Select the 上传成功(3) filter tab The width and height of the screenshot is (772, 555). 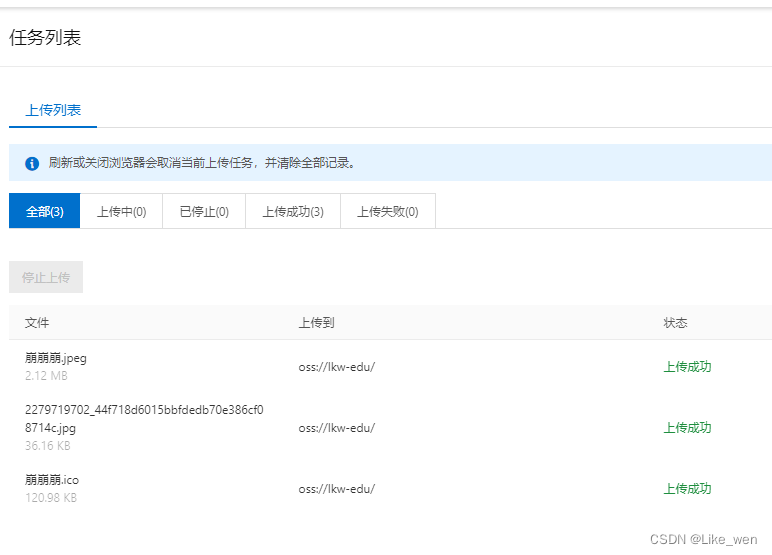coord(293,211)
